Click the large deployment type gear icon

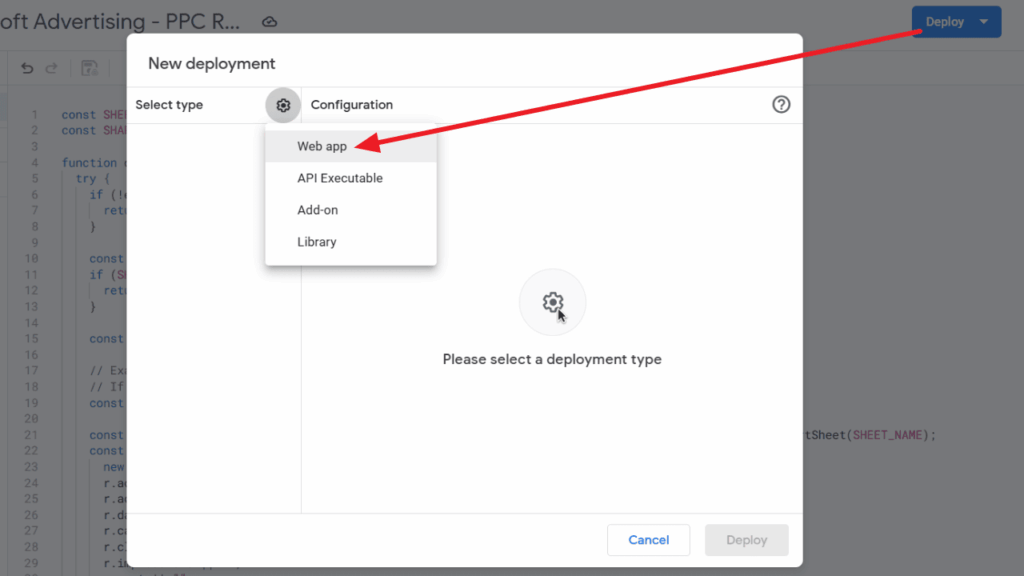pyautogui.click(x=553, y=302)
